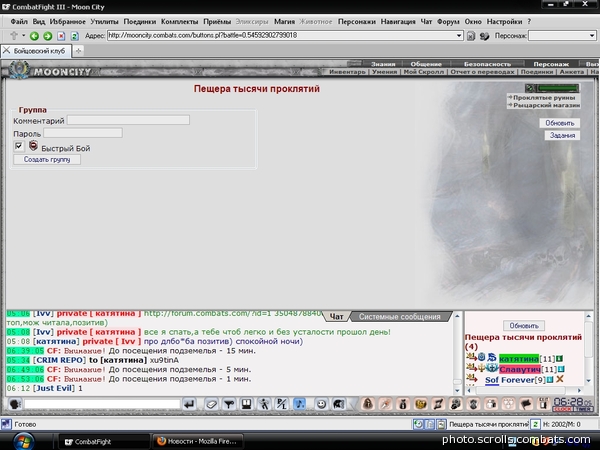The height and width of the screenshot is (450, 600).
Task: Open the Магия menu
Action: coord(284,21)
